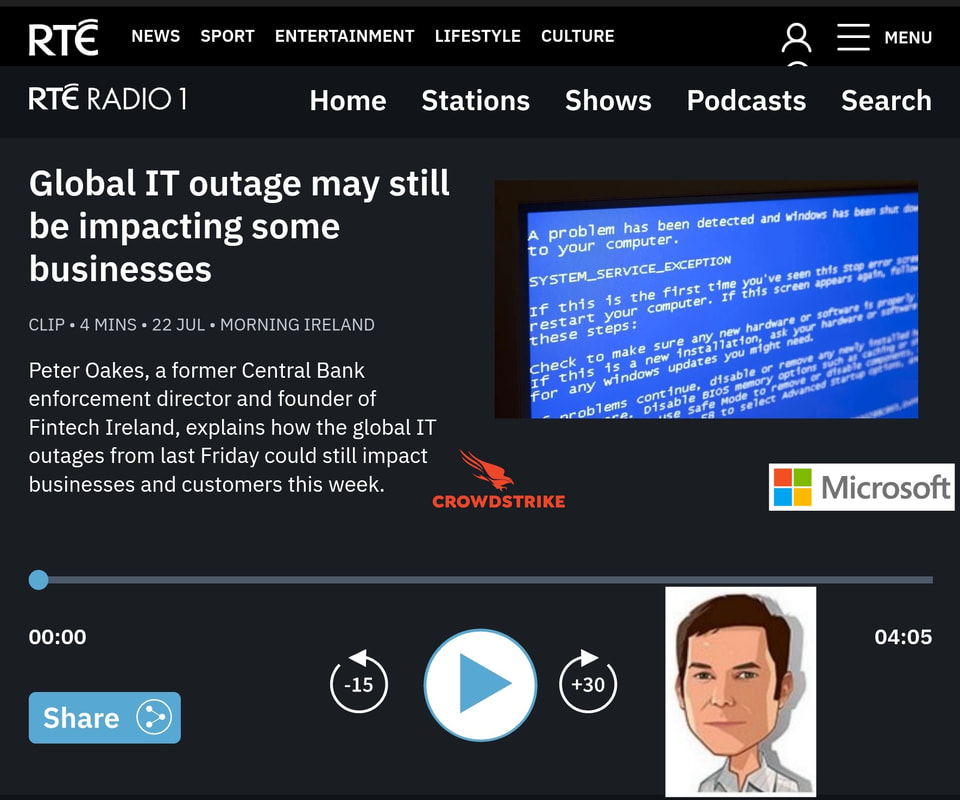Click the caricature portrait image

(x=741, y=692)
